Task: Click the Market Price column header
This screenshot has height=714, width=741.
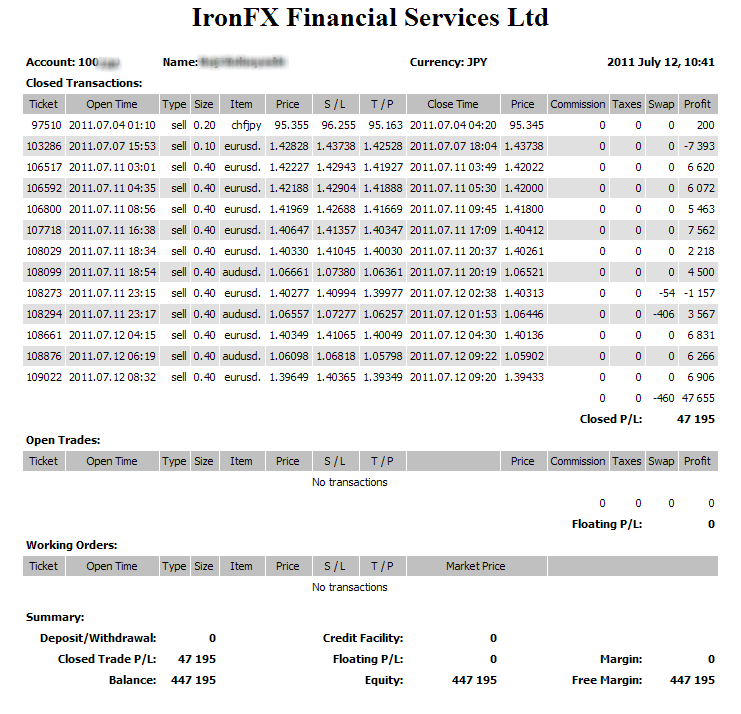Action: point(475,566)
